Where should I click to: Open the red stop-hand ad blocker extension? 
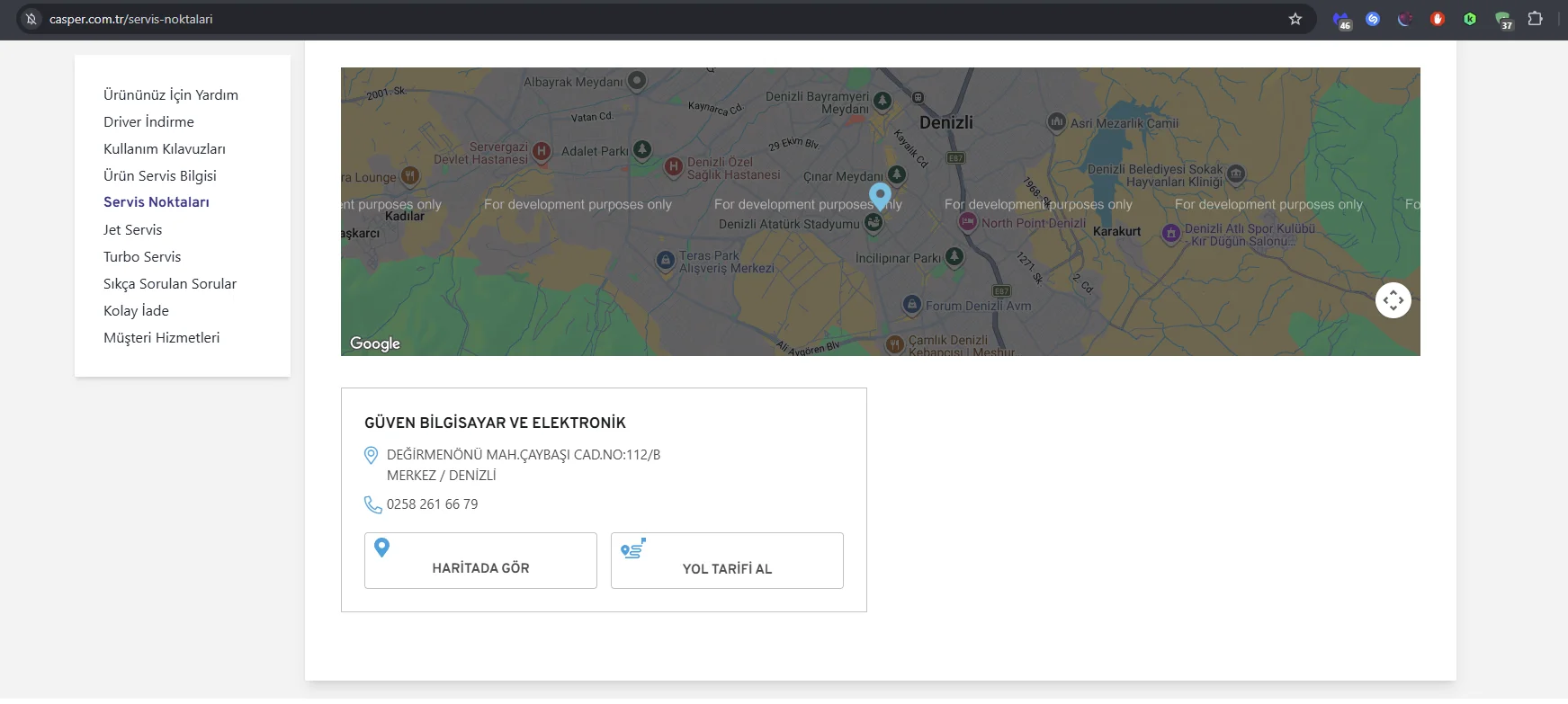click(1438, 19)
